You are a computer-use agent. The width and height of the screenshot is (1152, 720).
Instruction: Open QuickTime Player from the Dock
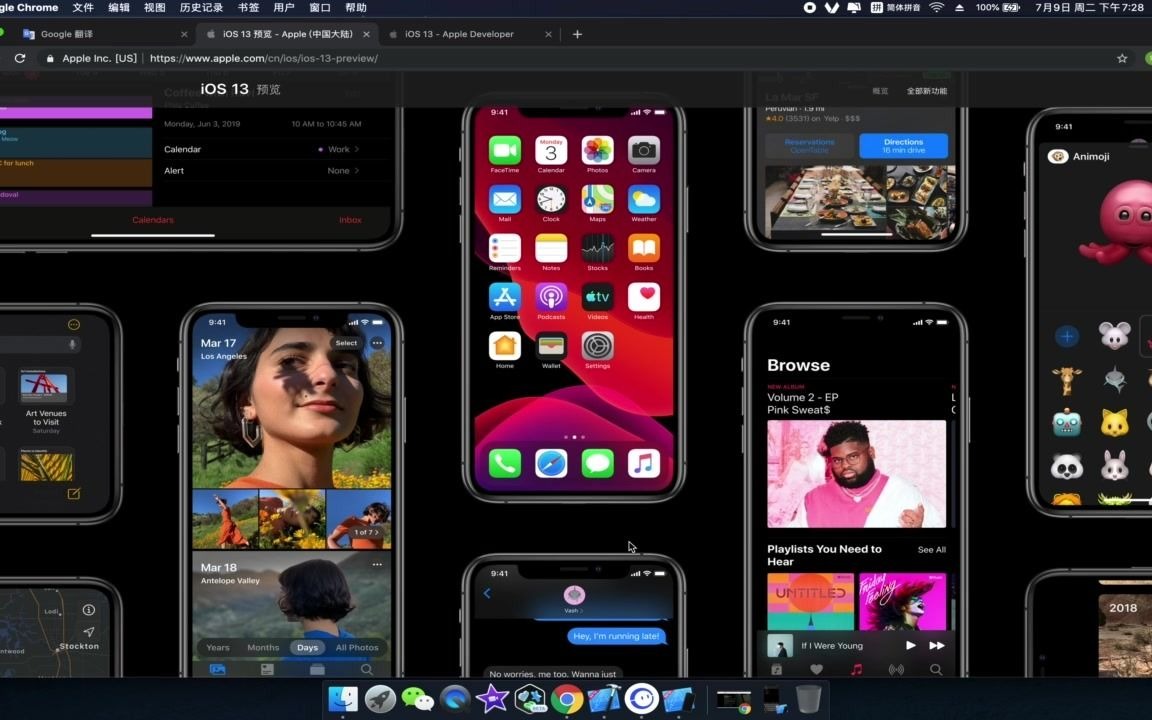click(454, 698)
